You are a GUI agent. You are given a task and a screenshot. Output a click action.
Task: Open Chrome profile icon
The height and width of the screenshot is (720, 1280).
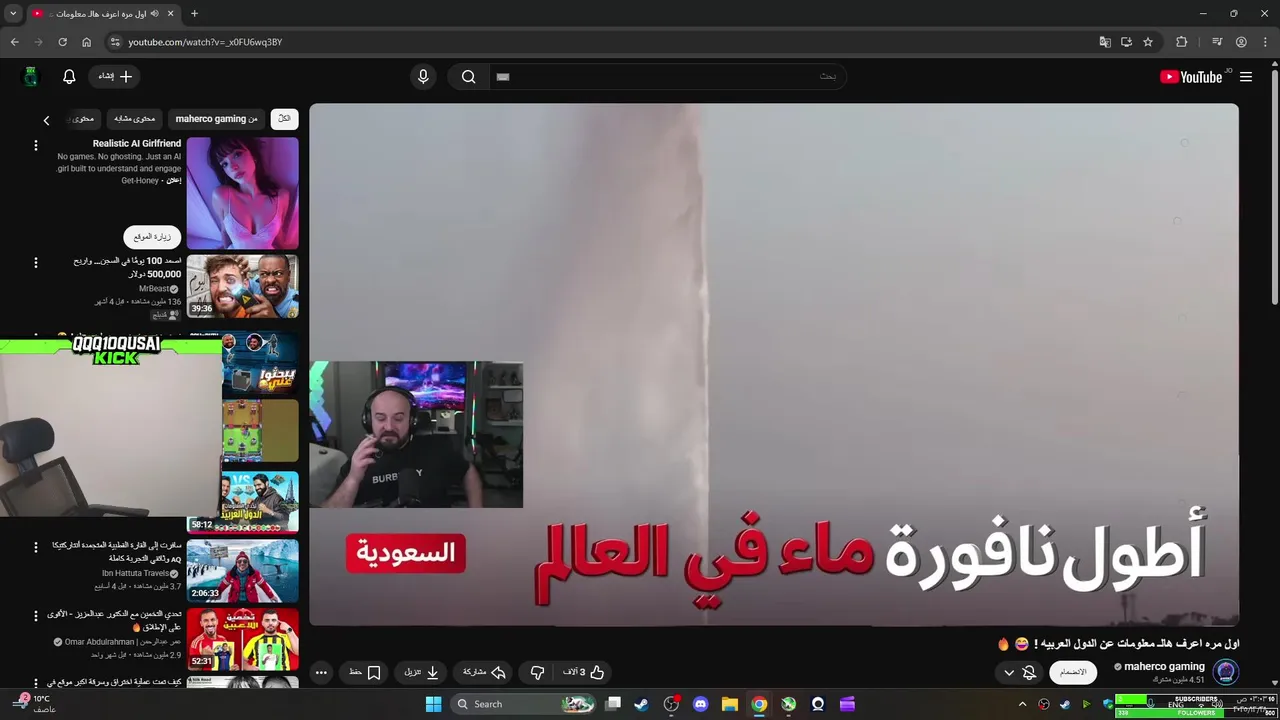pyautogui.click(x=1241, y=42)
